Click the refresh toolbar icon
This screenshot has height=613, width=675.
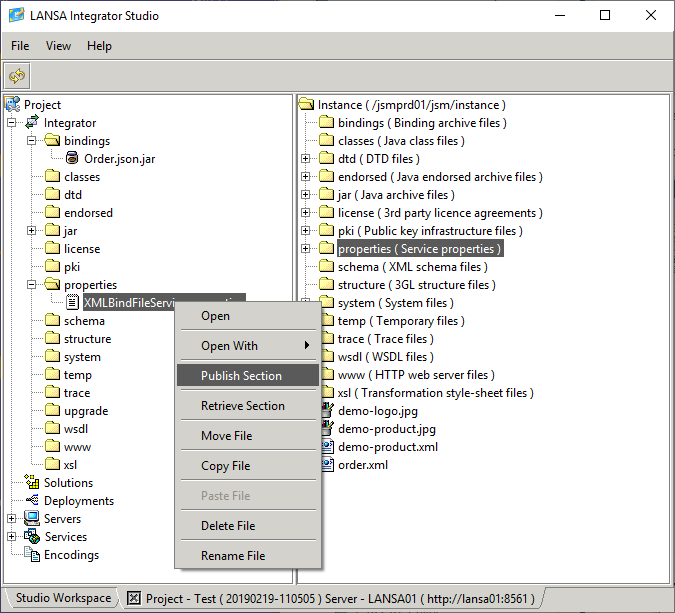(x=17, y=76)
